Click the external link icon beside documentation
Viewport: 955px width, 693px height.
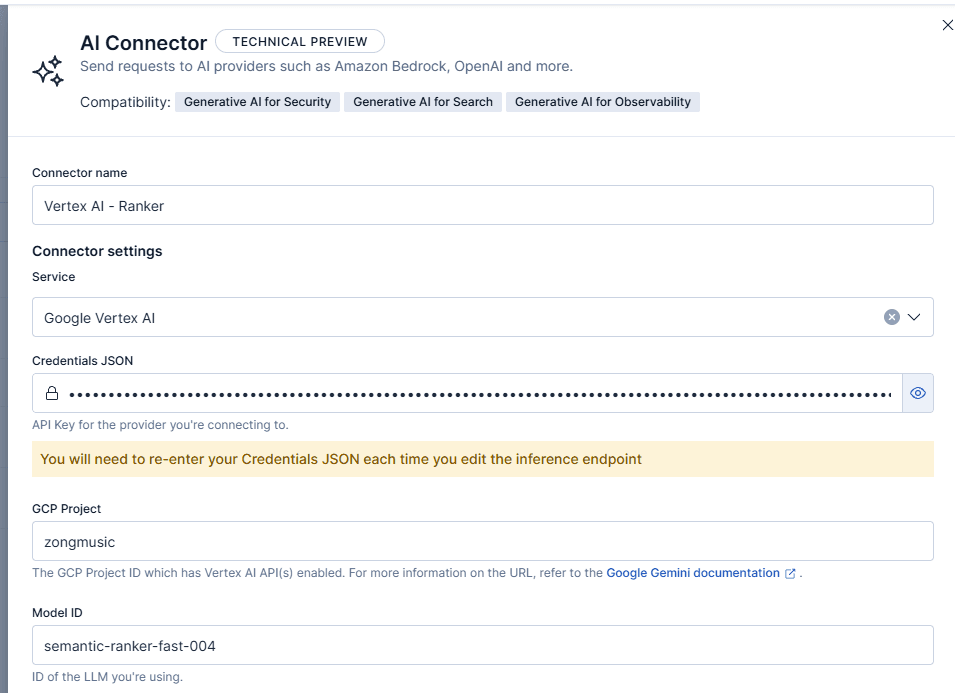pos(790,574)
